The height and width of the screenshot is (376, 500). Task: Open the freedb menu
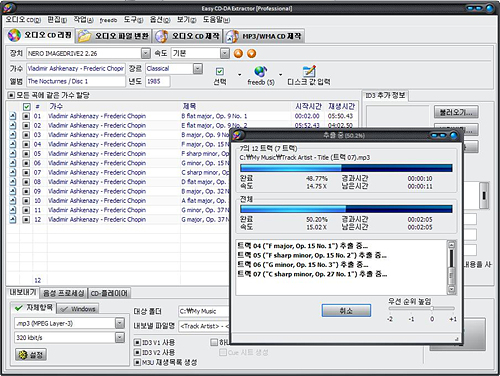click(x=109, y=20)
